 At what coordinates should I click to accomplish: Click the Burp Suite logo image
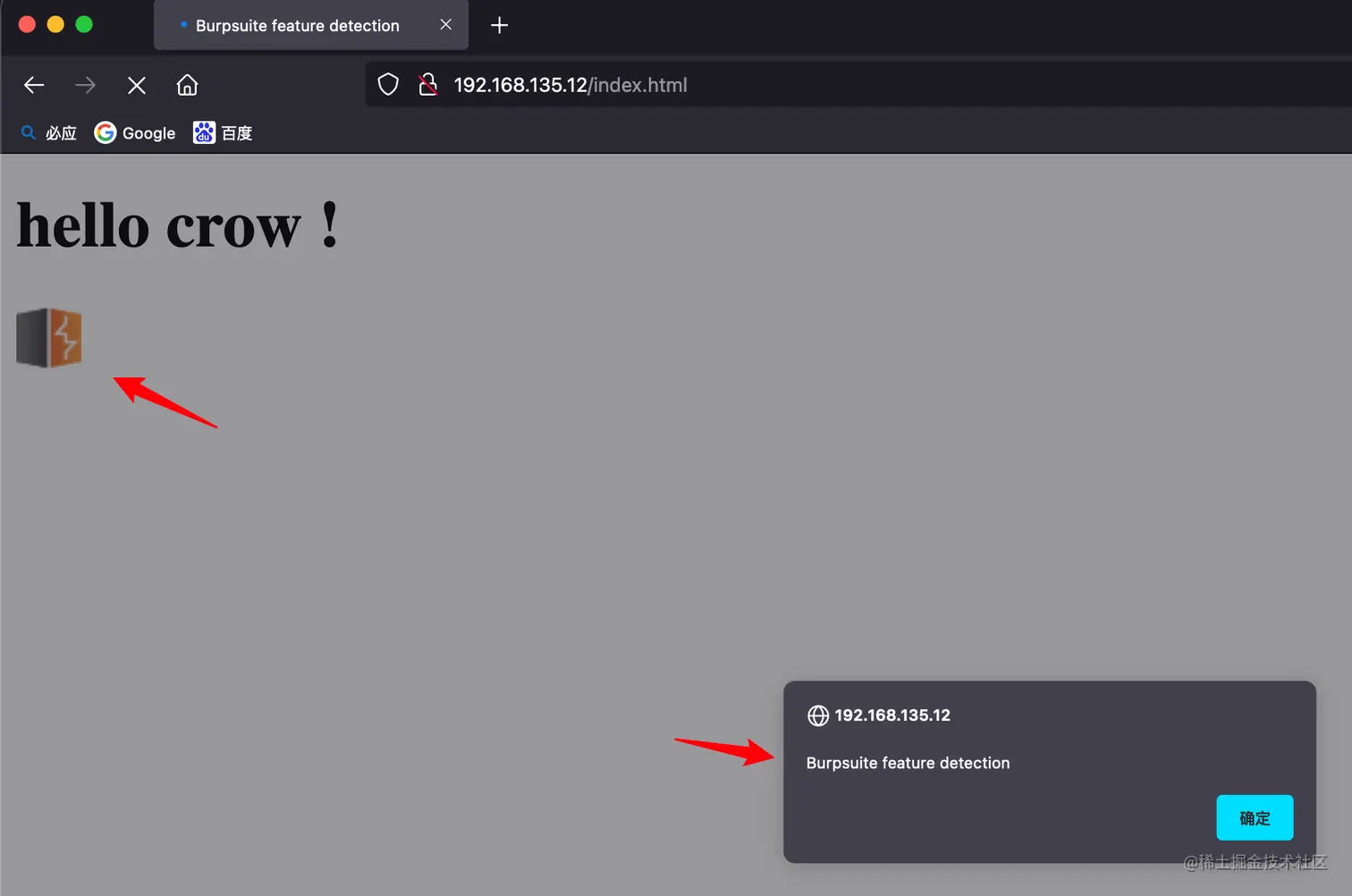pyautogui.click(x=49, y=338)
